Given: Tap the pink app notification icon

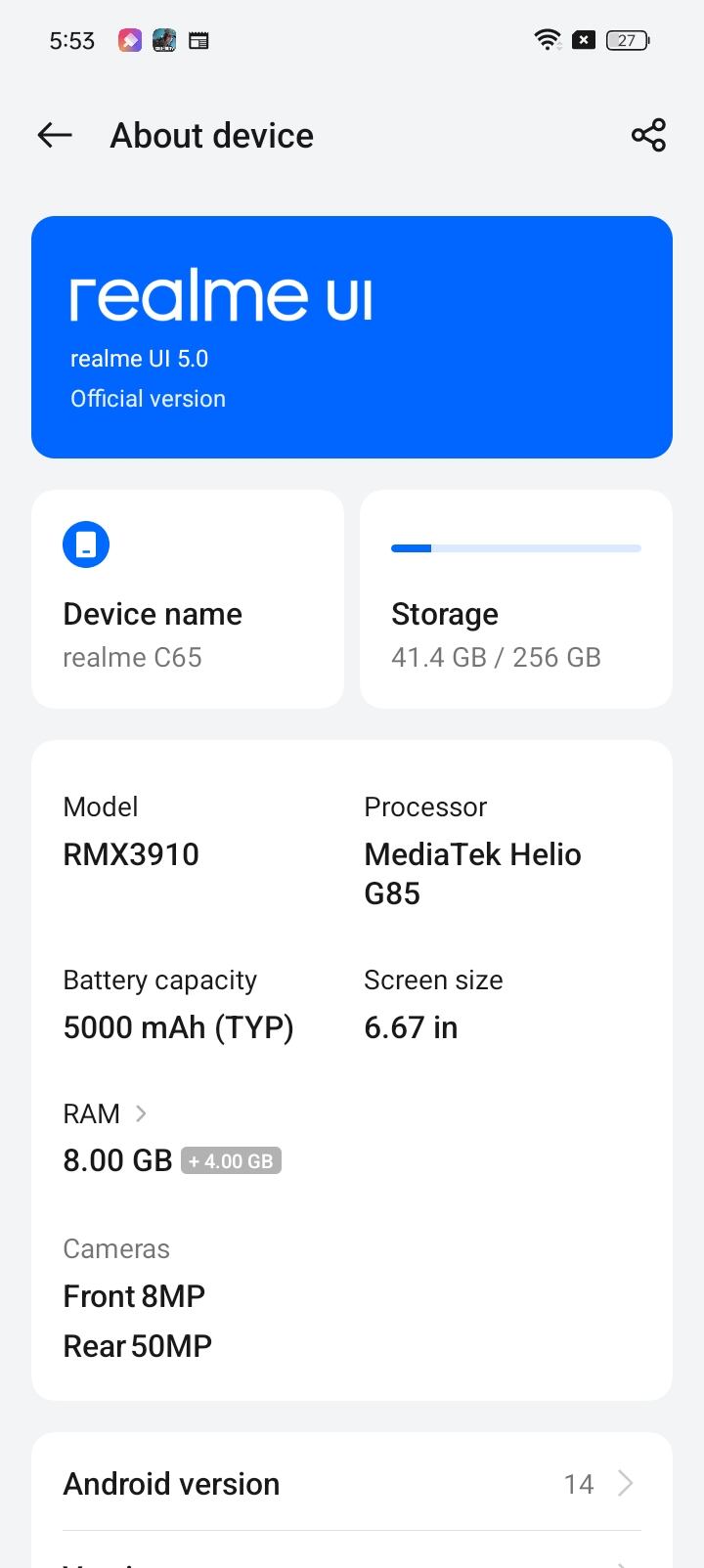Looking at the screenshot, I should pos(130,40).
